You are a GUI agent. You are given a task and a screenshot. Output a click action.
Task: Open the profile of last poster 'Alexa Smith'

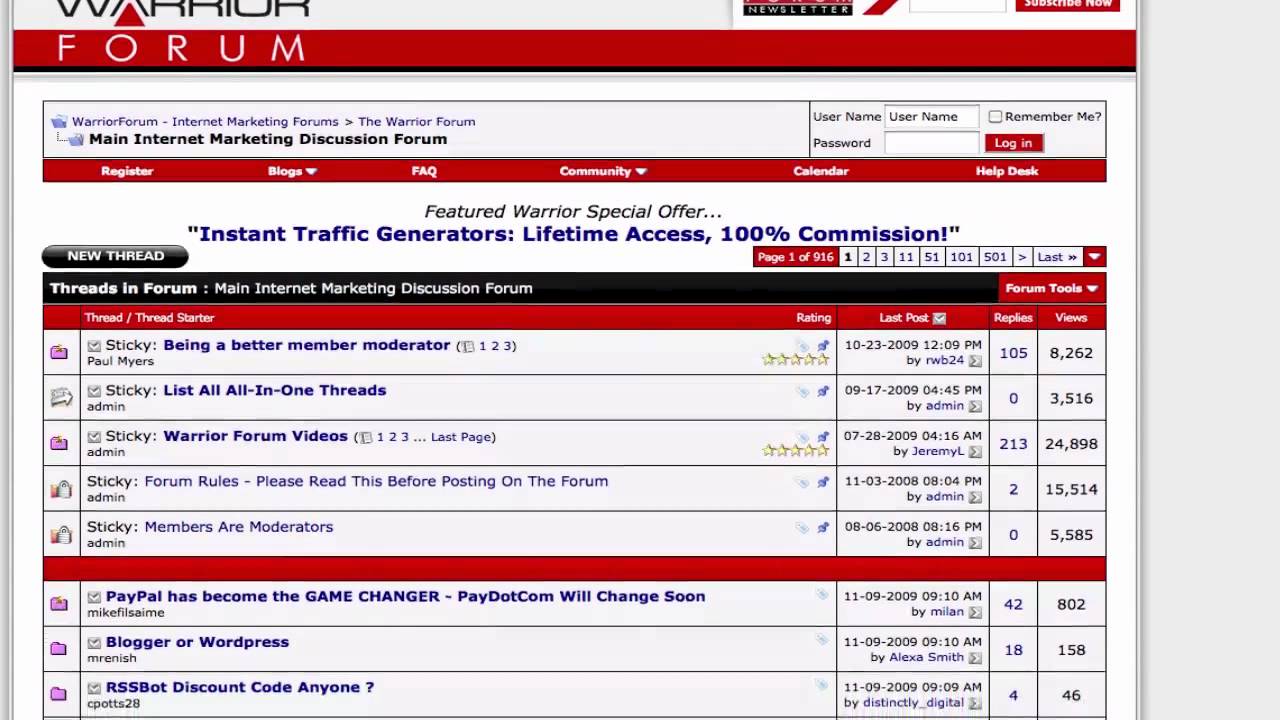926,657
